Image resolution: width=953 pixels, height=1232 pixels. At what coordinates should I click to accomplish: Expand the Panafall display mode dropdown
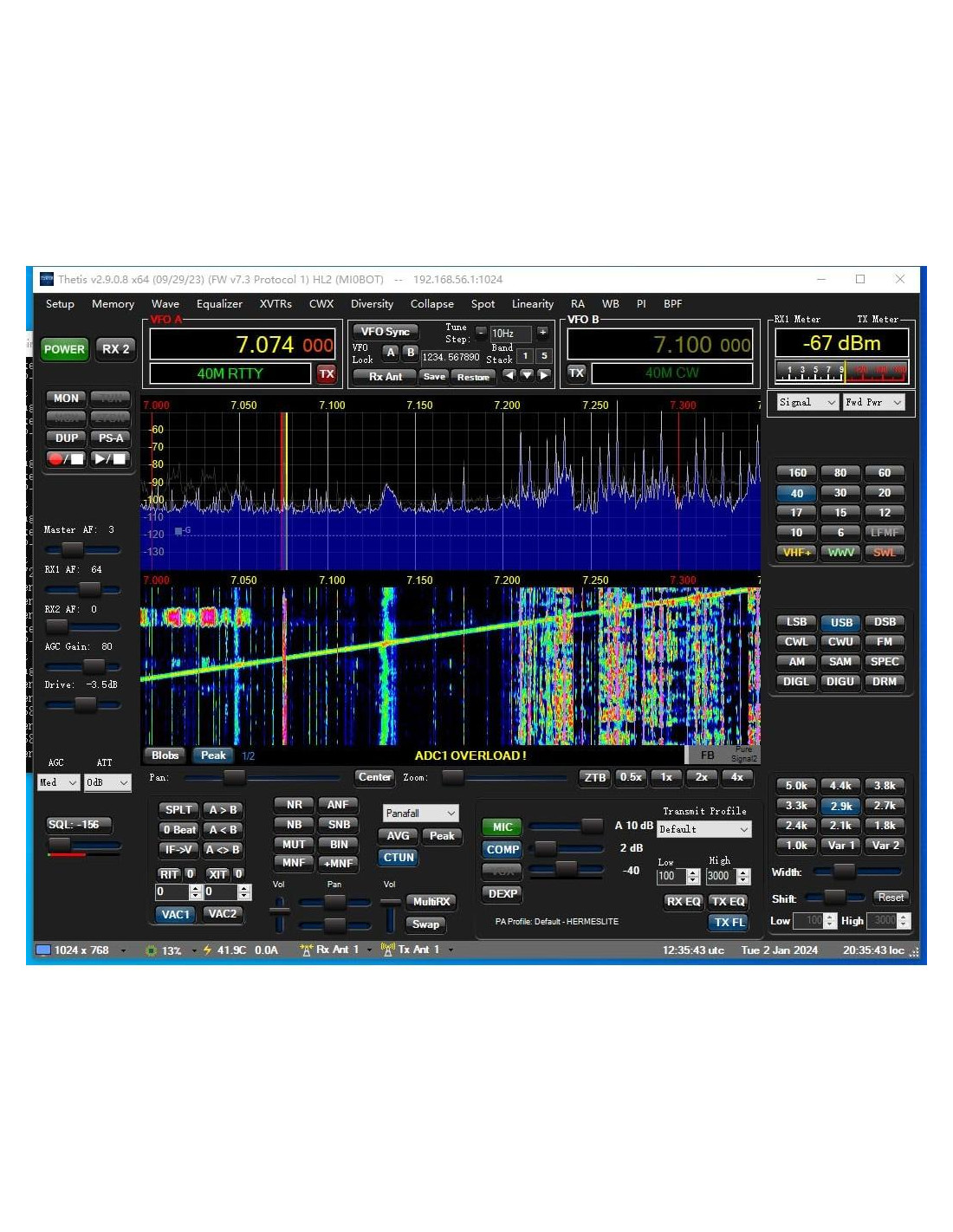click(x=420, y=814)
